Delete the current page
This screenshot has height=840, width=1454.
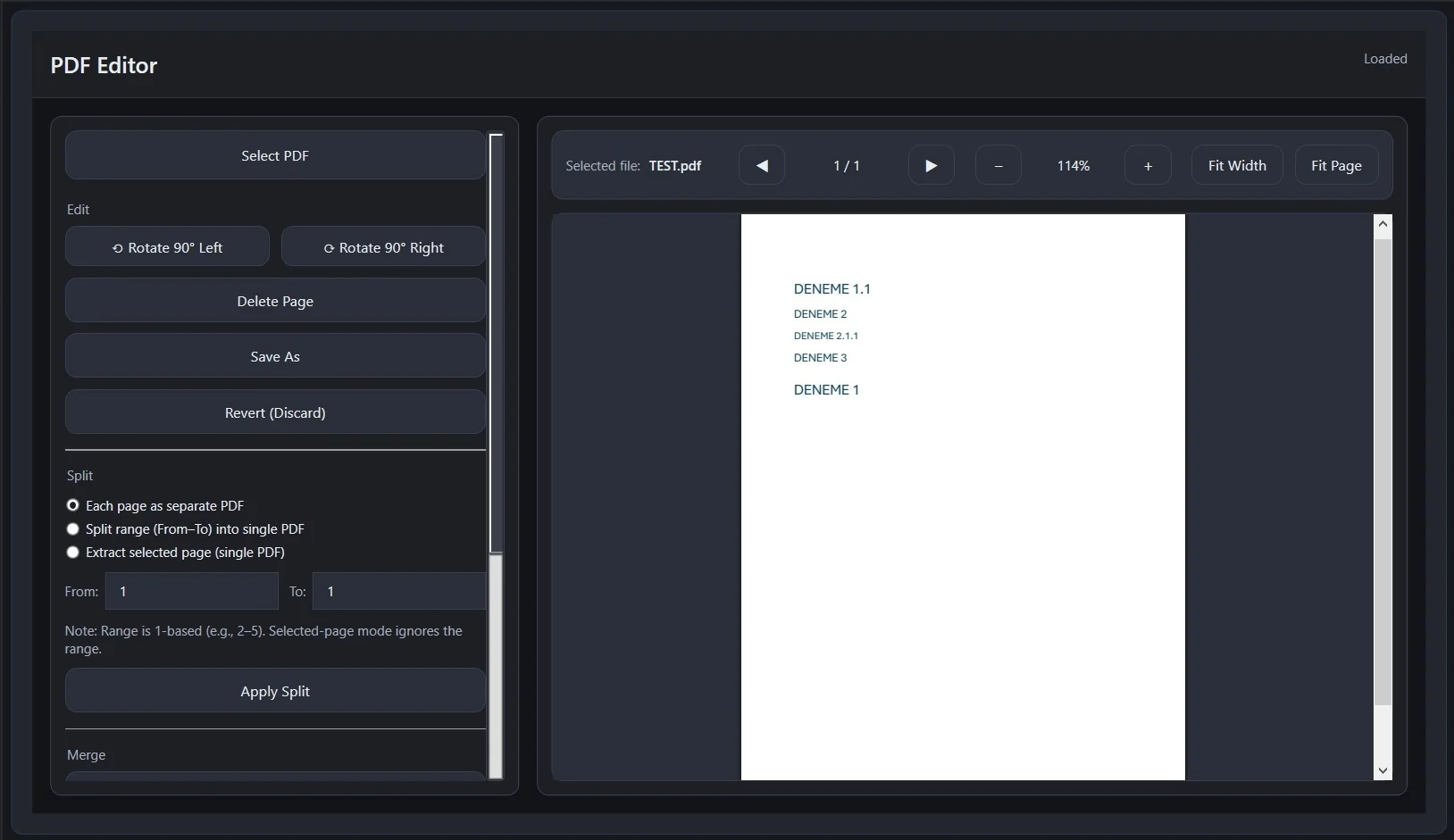tap(273, 301)
